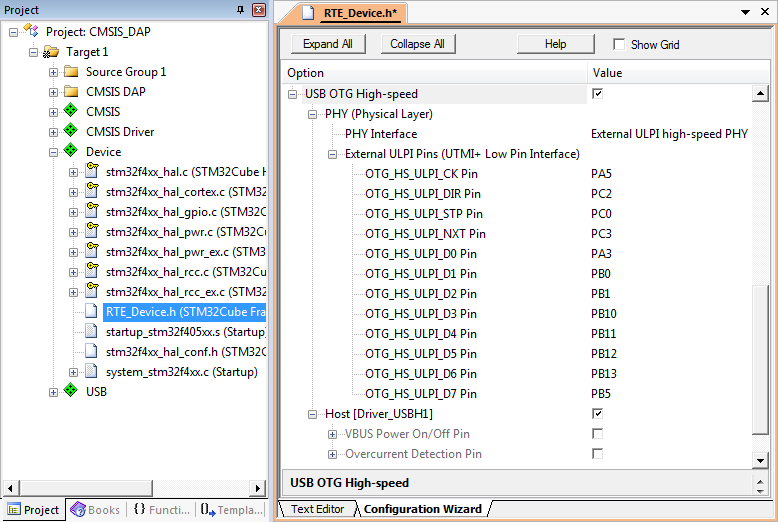Click the stm32f4xx_hal_cortex.c locked file icon
The height and width of the screenshot is (522, 778).
tap(92, 191)
